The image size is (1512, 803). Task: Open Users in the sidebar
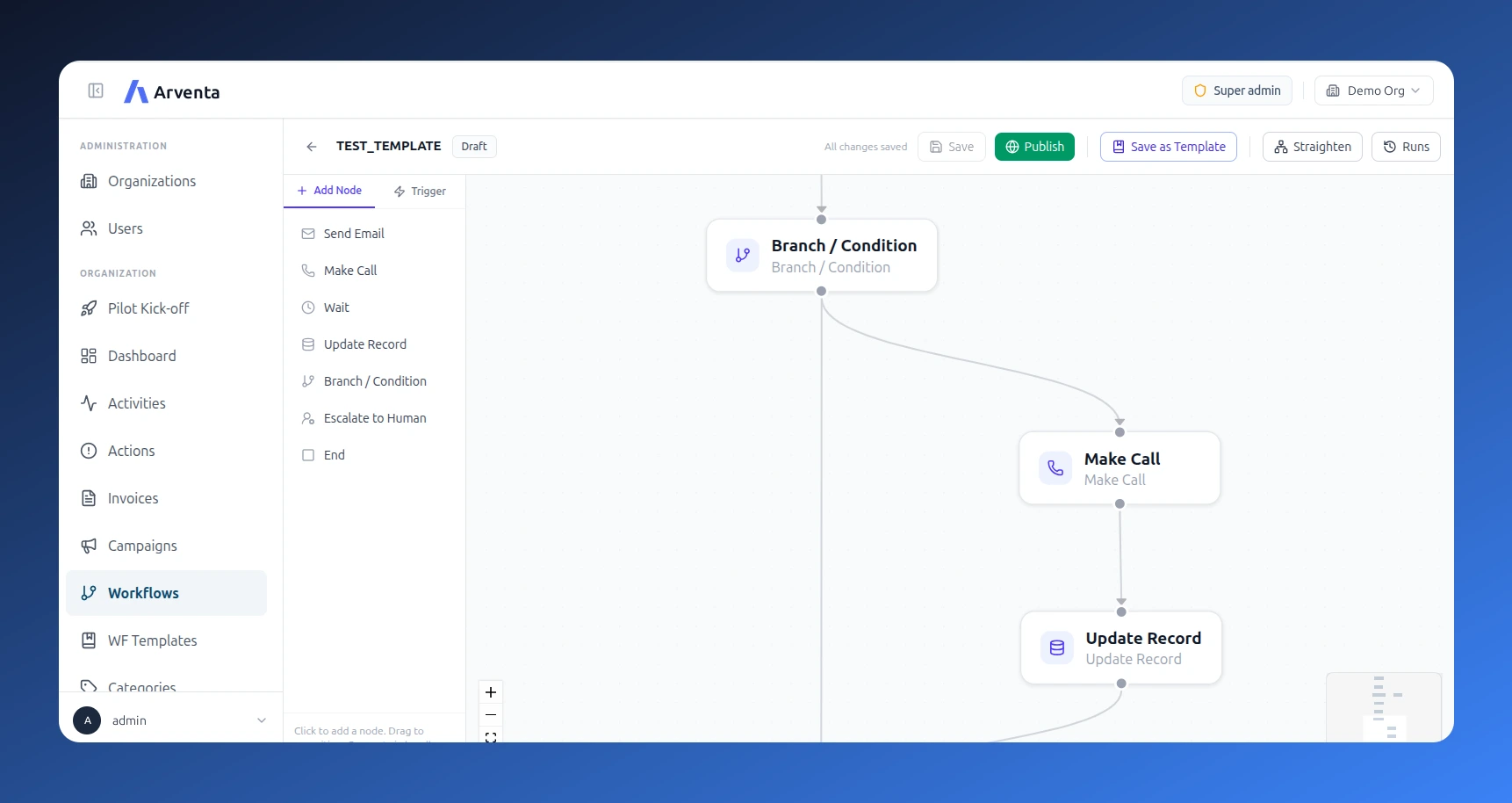pos(166,228)
